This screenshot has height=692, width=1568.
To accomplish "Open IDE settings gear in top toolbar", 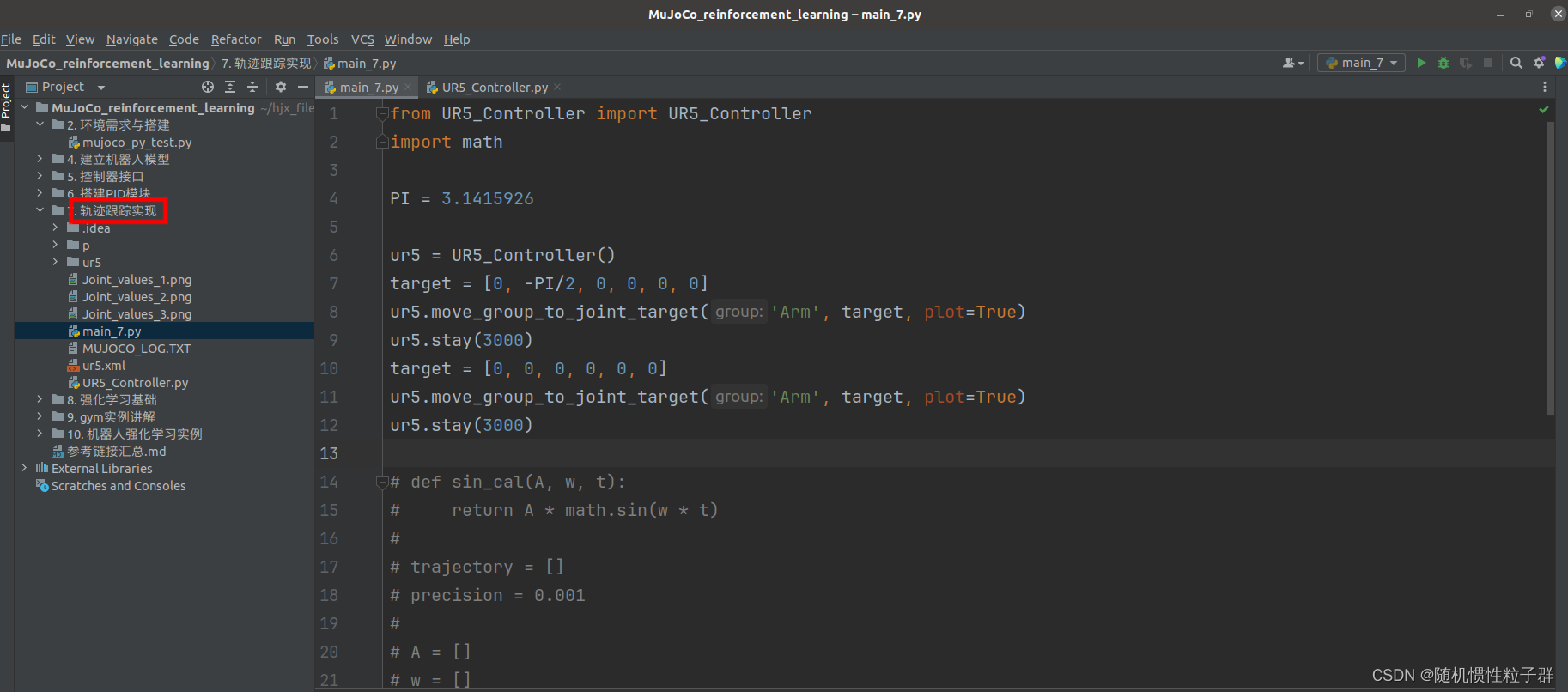I will click(x=1539, y=63).
